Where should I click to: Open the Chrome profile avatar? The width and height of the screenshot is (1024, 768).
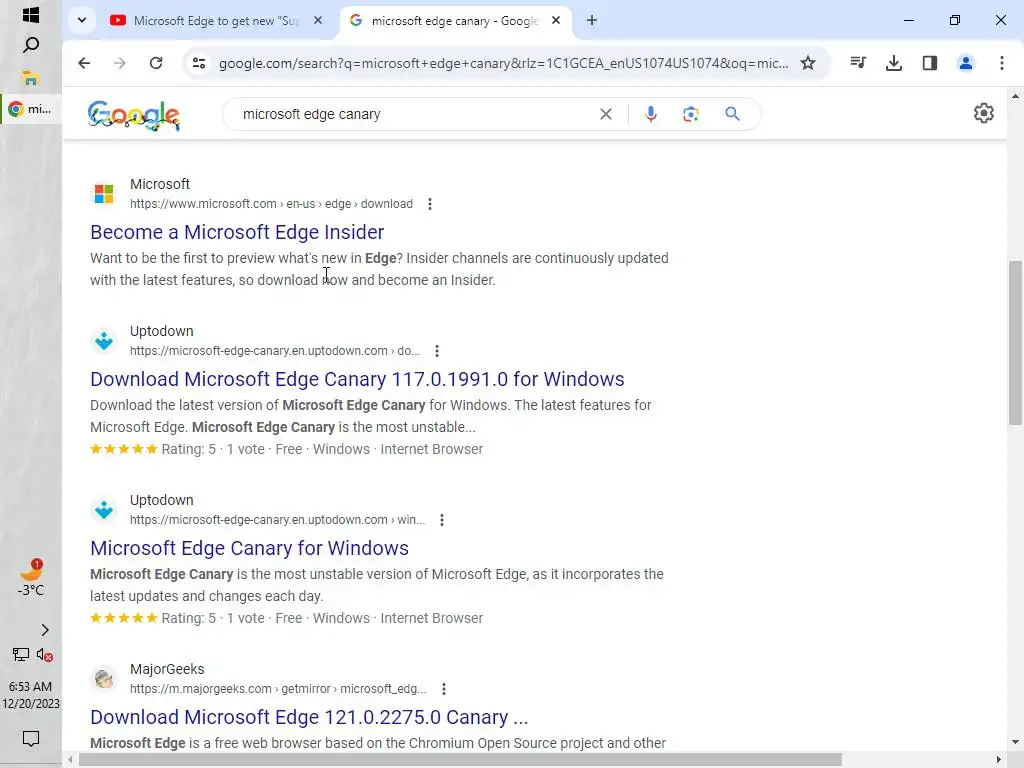966,63
